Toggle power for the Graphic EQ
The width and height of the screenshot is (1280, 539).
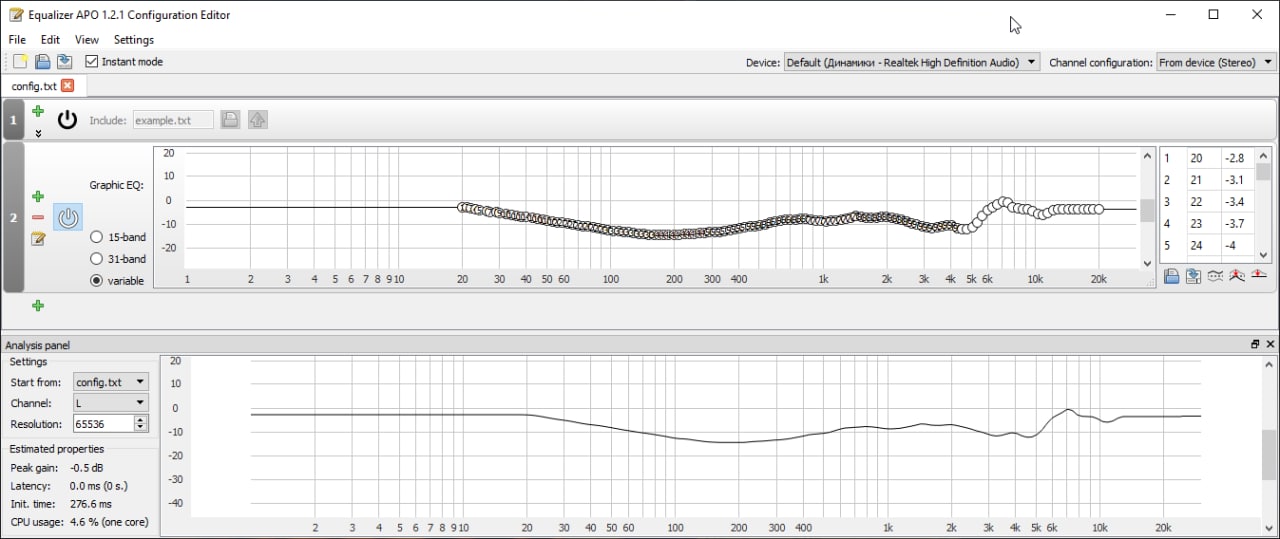(68, 217)
